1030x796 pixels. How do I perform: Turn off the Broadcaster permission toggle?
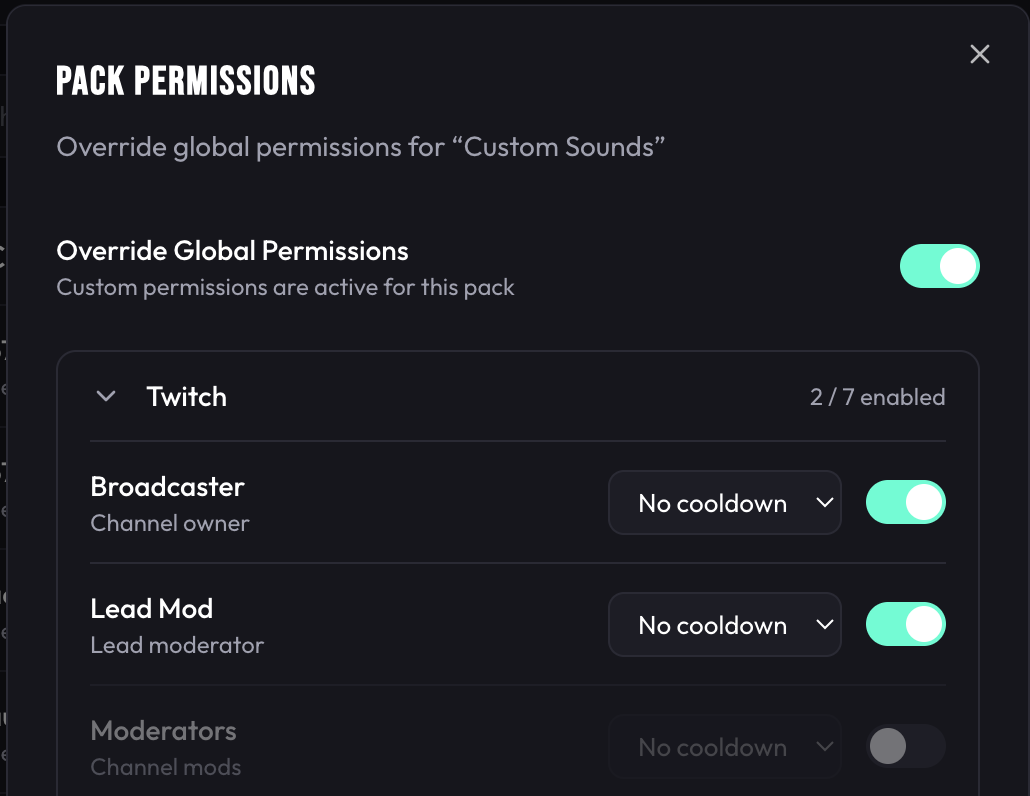pyautogui.click(x=905, y=502)
